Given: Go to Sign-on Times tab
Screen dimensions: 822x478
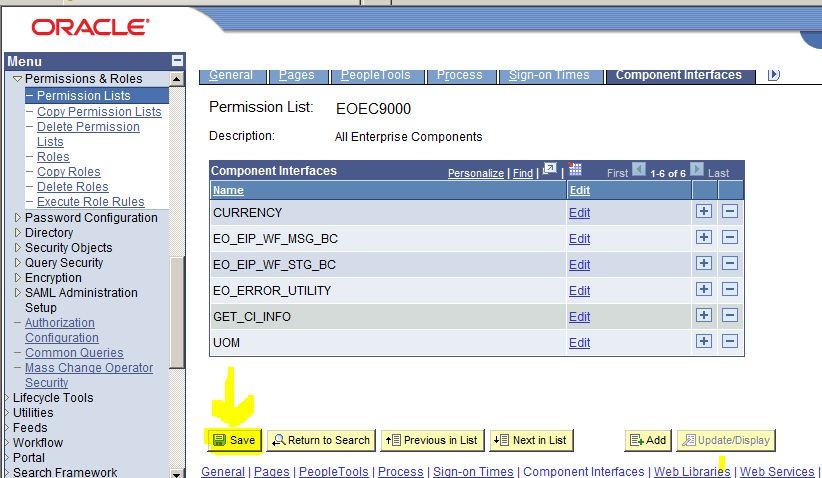Looking at the screenshot, I should (x=550, y=75).
